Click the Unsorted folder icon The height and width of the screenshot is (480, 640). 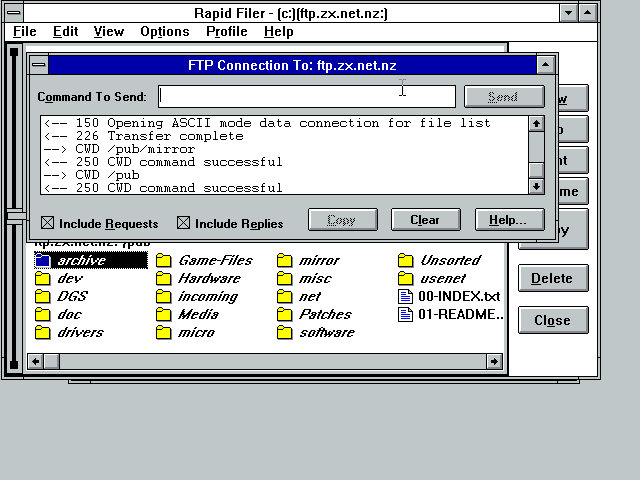(x=405, y=261)
